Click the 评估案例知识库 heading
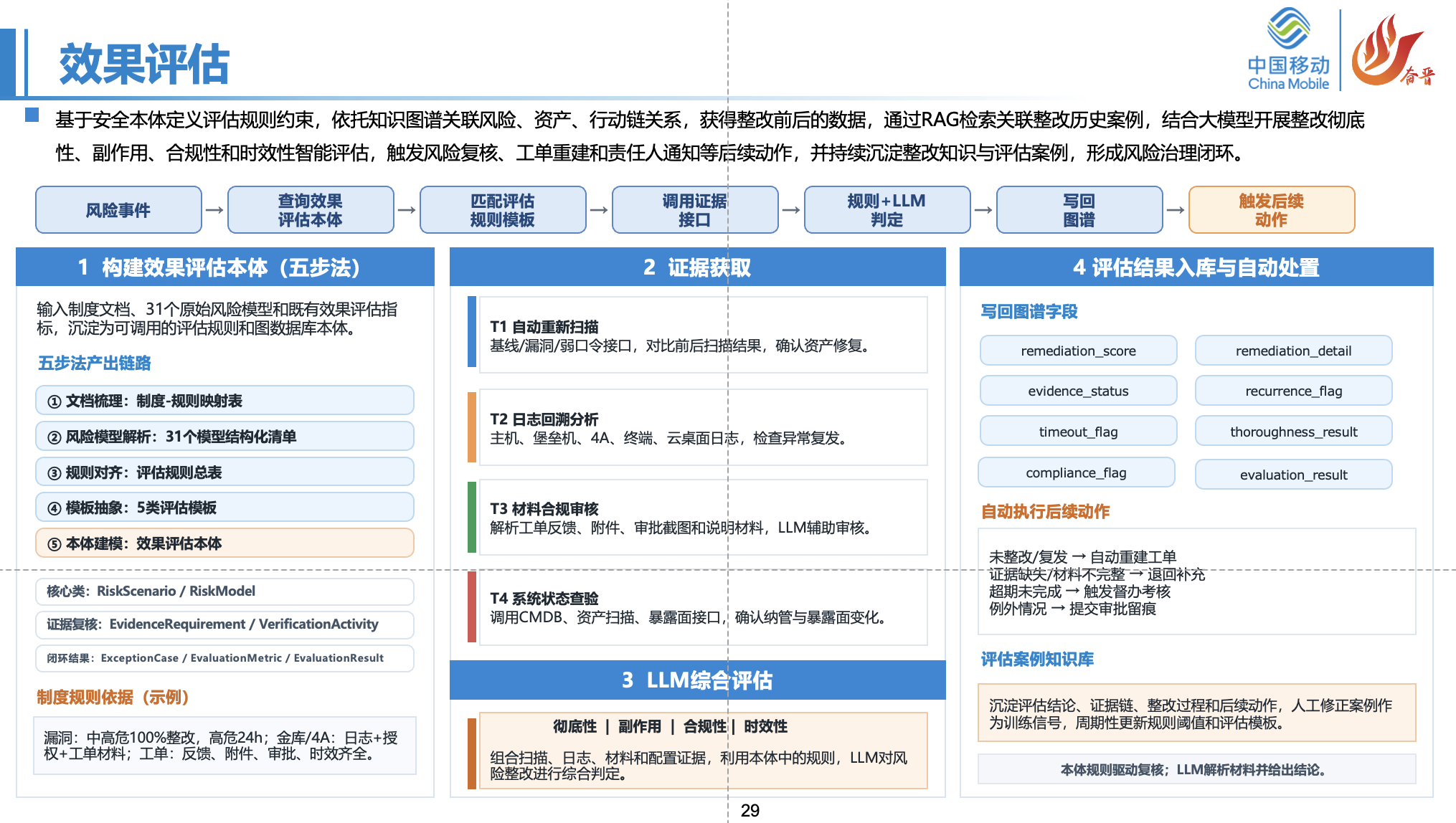Viewport: 1456px width, 823px height. click(x=1038, y=660)
